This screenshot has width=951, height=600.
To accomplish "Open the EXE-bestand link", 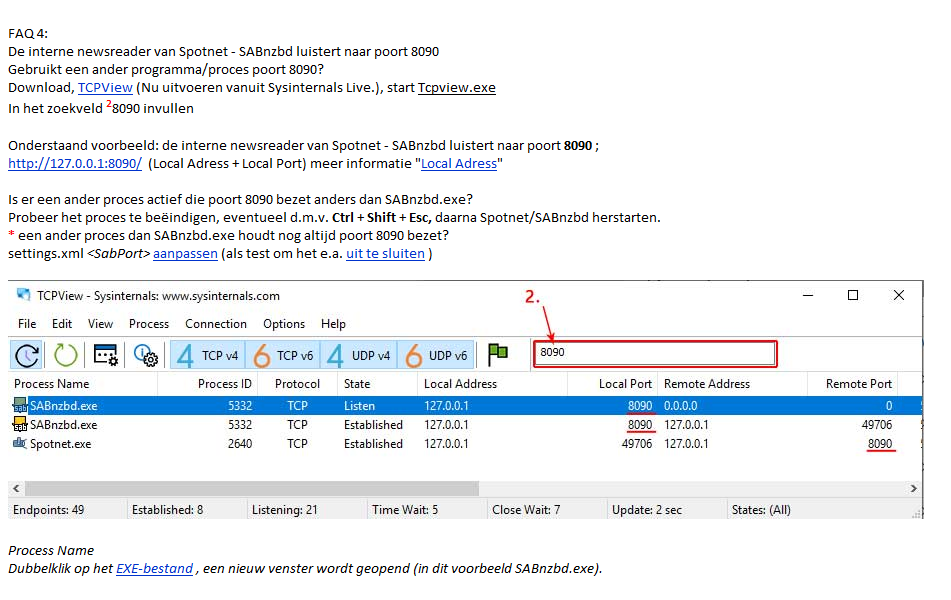I will (x=154, y=568).
